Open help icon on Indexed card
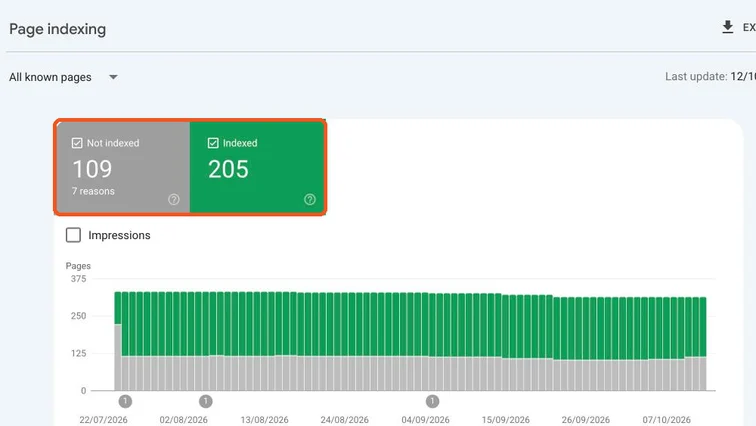 [x=310, y=200]
